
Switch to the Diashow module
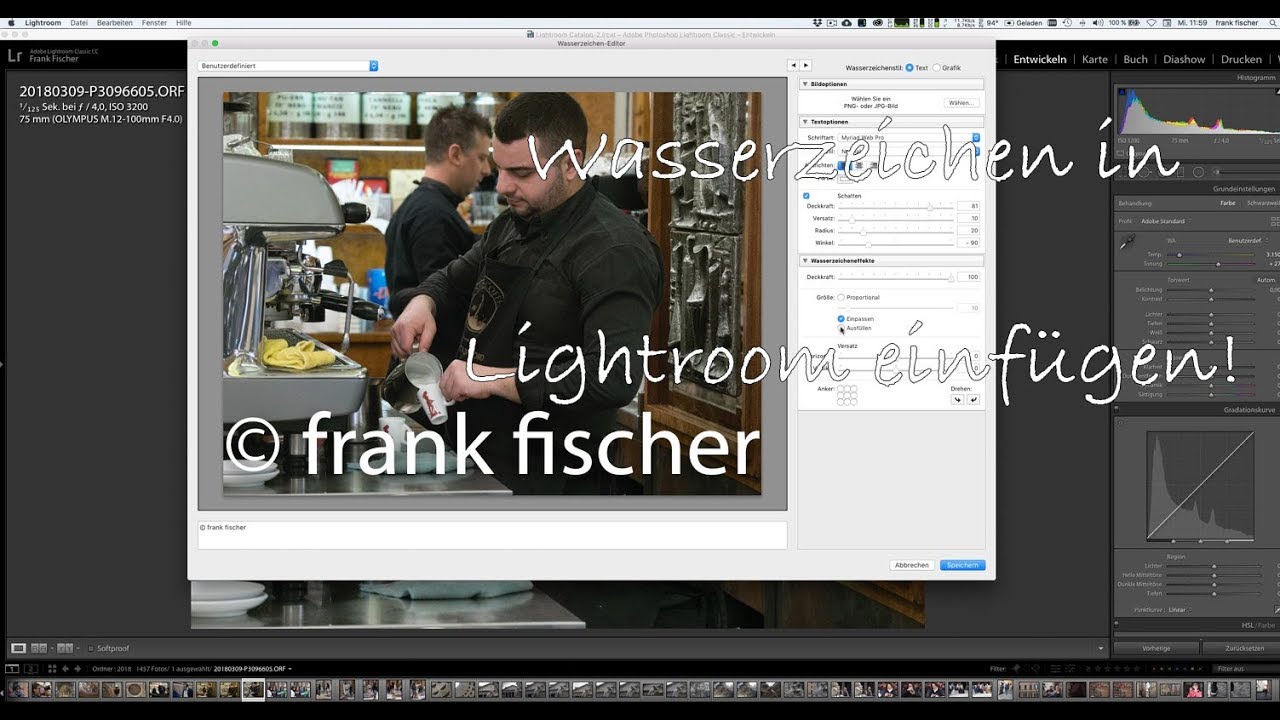pos(1184,59)
